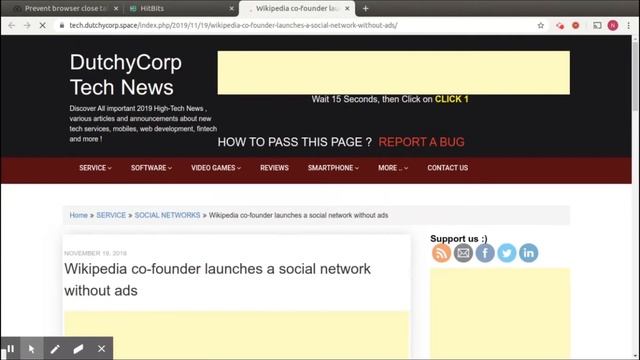Open the red circular extension icon

click(576, 25)
